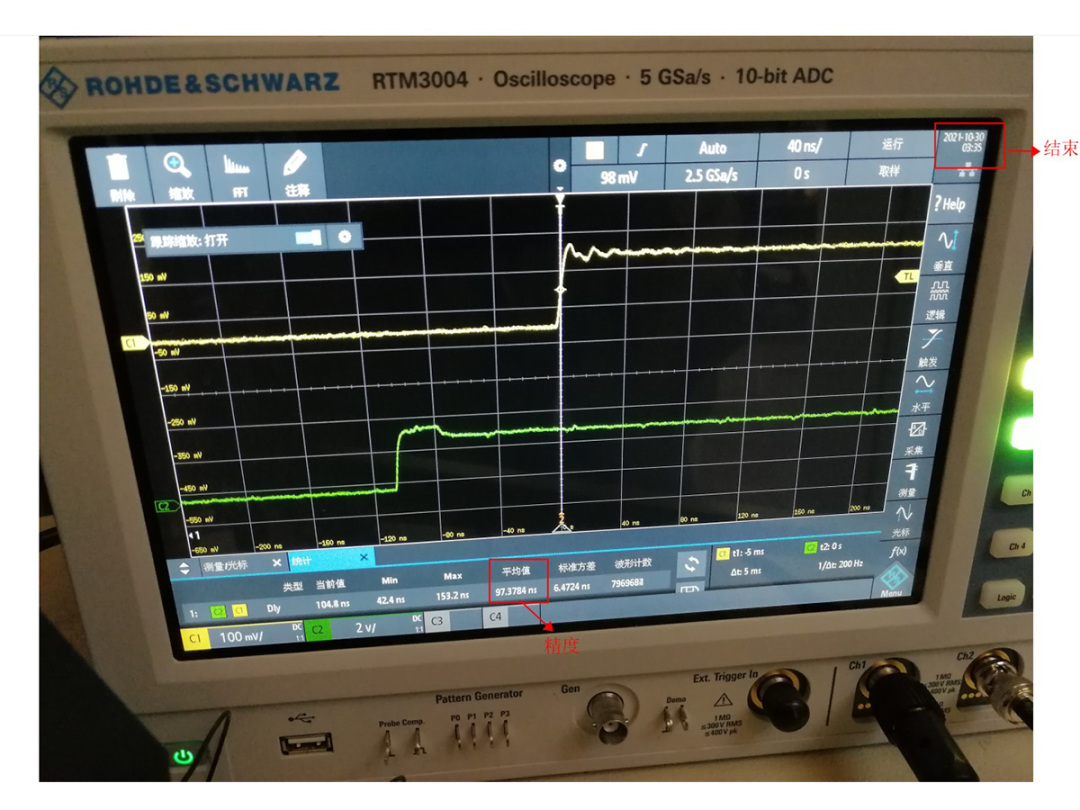The height and width of the screenshot is (810, 1080).
Task: Click the TL trigger level marker
Action: pyautogui.click(x=908, y=276)
